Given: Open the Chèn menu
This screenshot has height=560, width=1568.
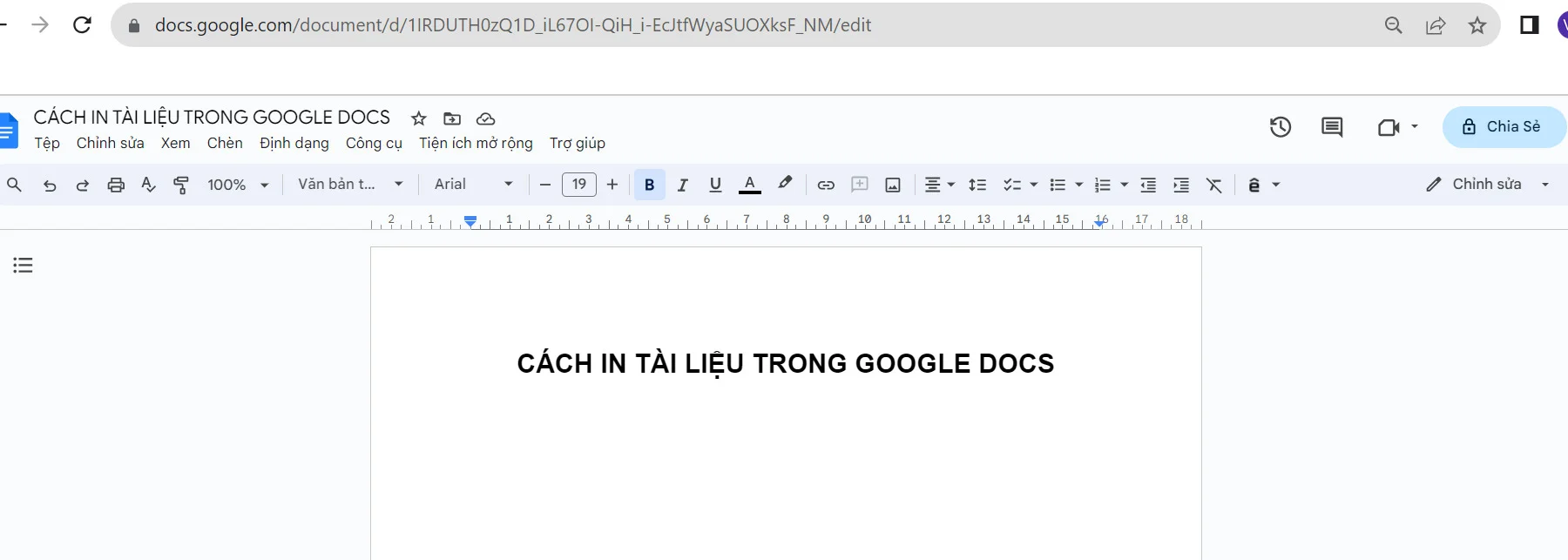Looking at the screenshot, I should 225,143.
